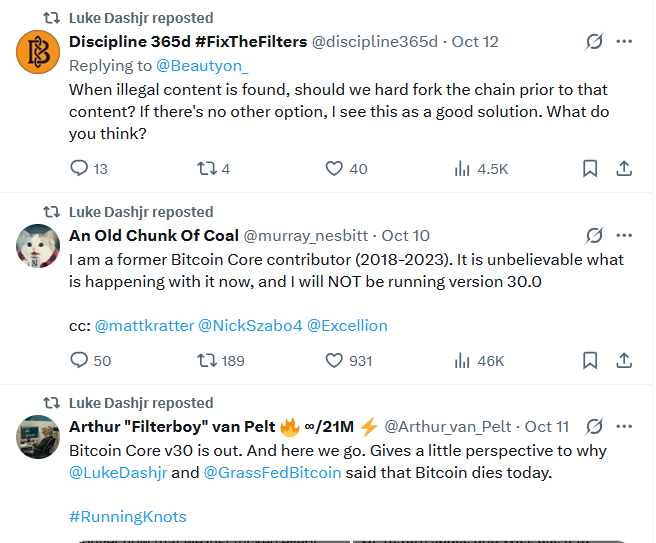Screen dimensions: 656x543
Task: Open the @NickSzabo4 mention
Action: pos(249,326)
